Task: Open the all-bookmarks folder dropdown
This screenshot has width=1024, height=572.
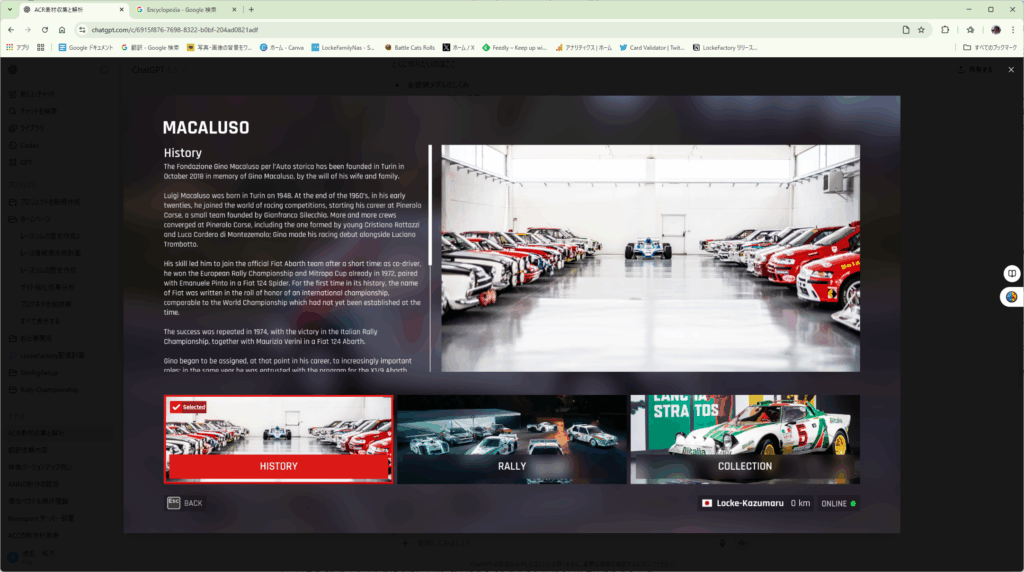Action: coord(990,47)
